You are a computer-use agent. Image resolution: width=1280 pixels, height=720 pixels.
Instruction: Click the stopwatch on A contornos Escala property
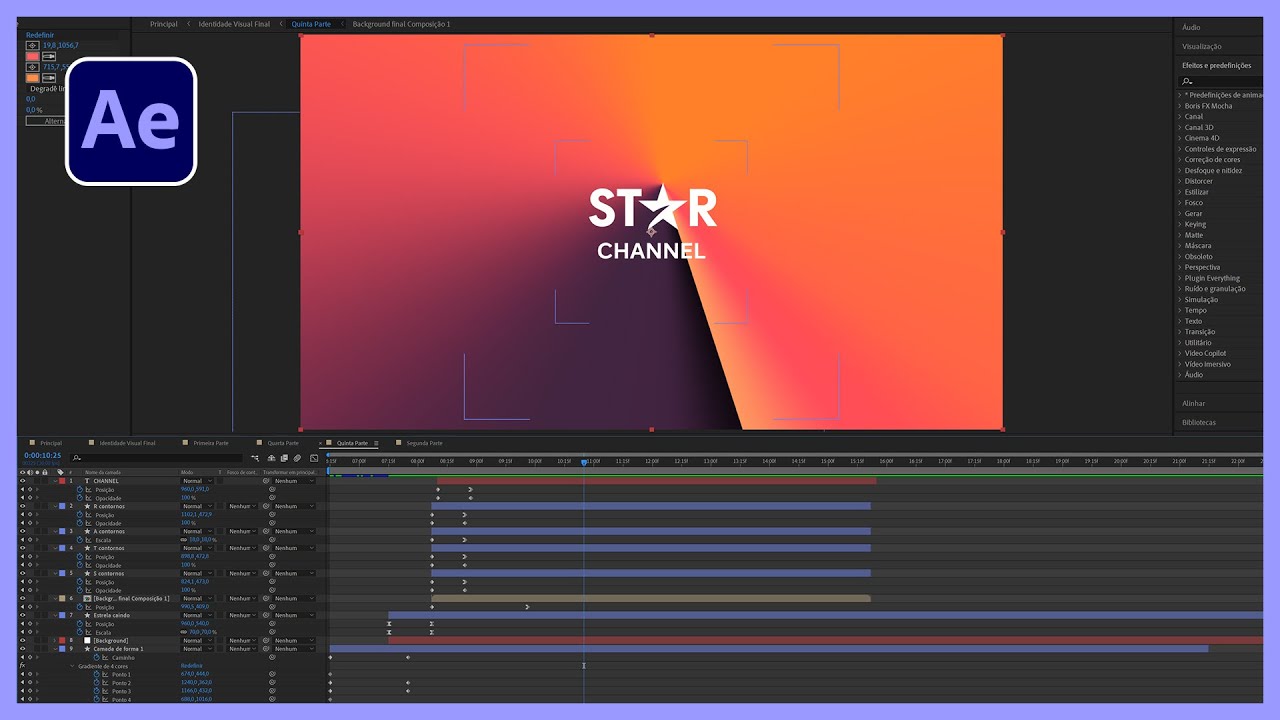[80, 539]
